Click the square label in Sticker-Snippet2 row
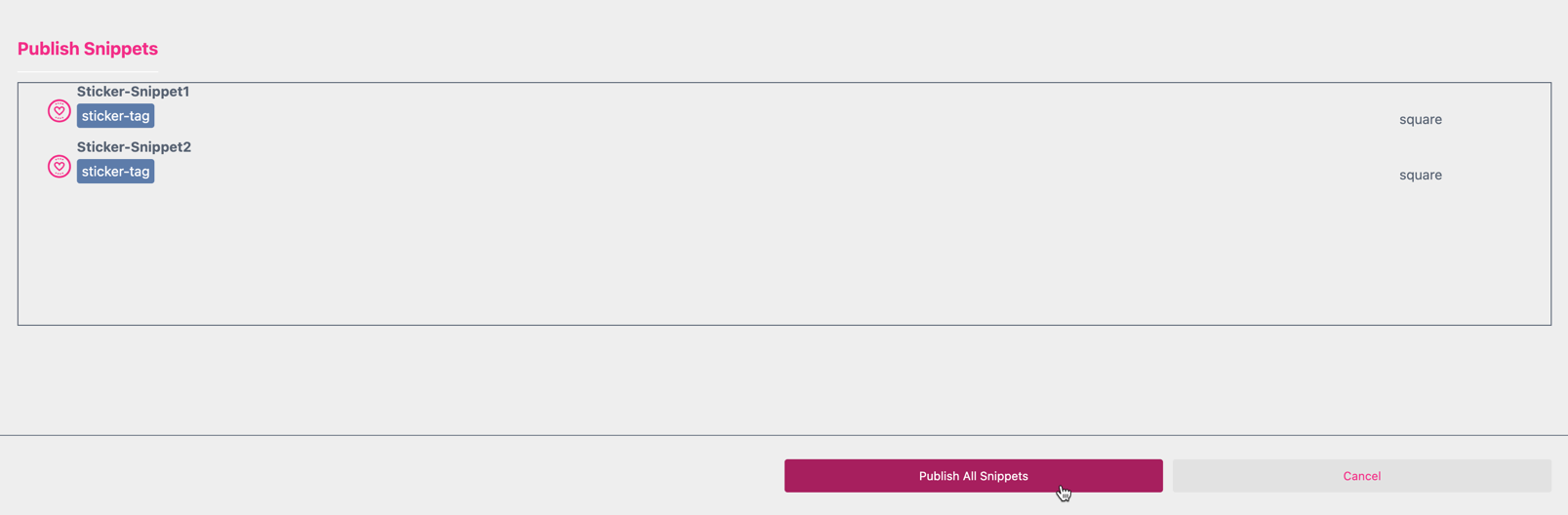 1420,176
